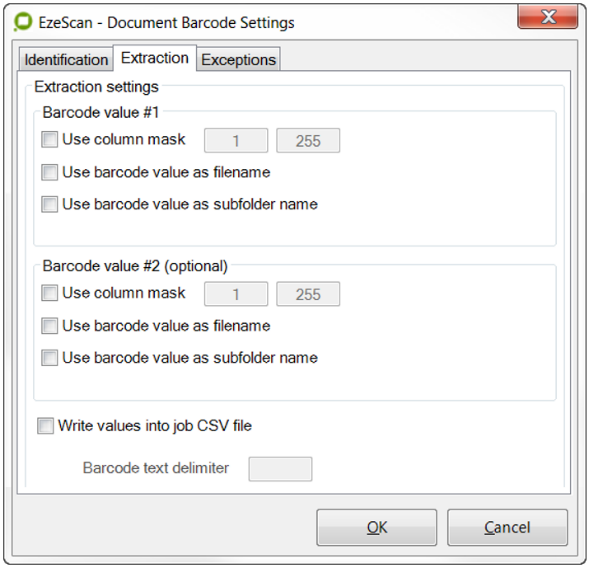Click Barcode #2 column mask start field showing 1
Screen dimensions: 589x568
point(236,294)
